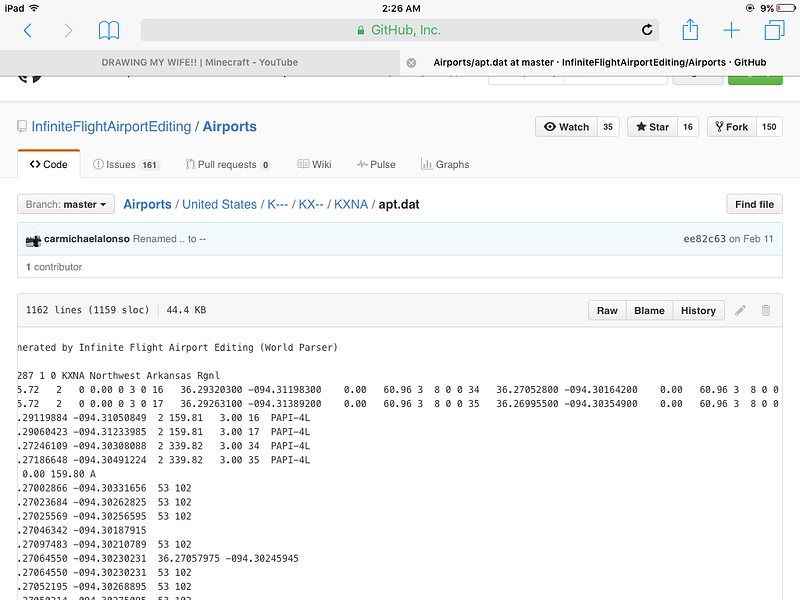This screenshot has height=600, width=800.
Task: Show all tabs overview icon
Action: tap(774, 30)
